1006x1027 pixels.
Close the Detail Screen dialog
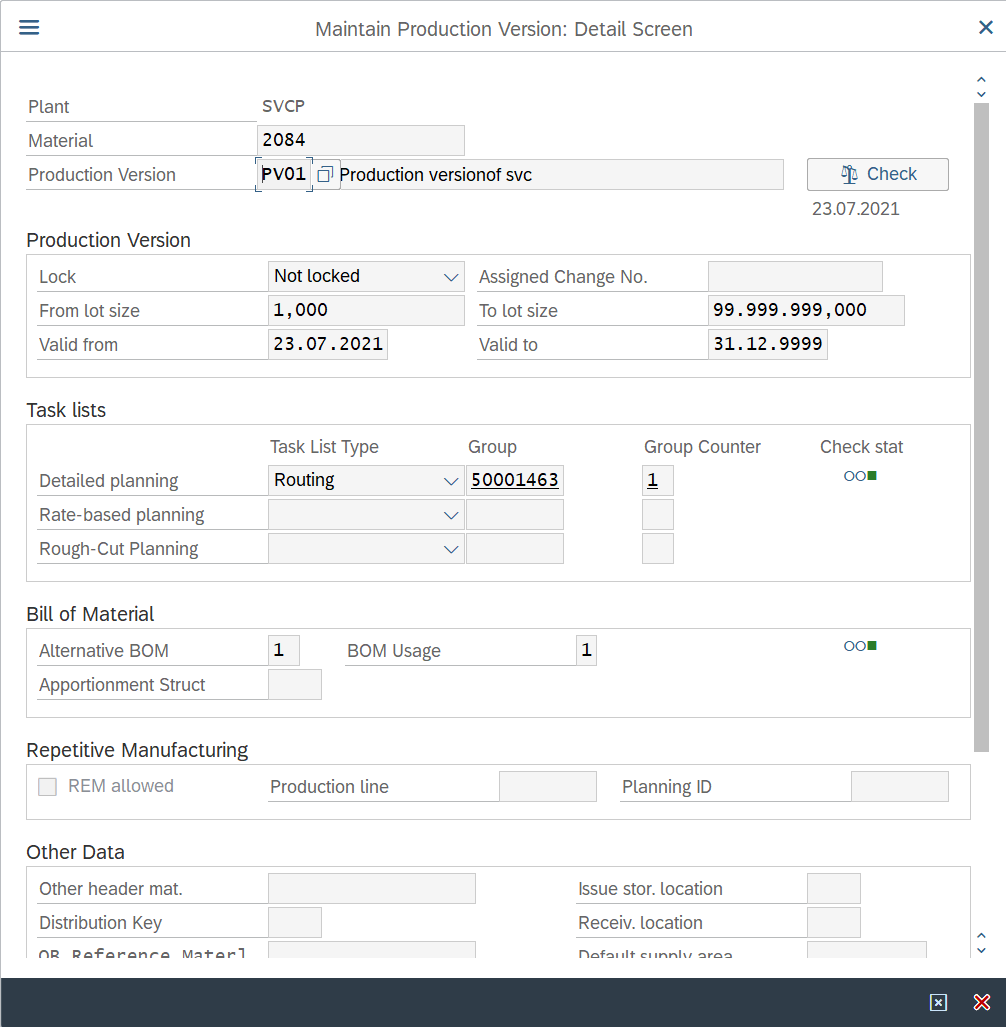coord(985,28)
